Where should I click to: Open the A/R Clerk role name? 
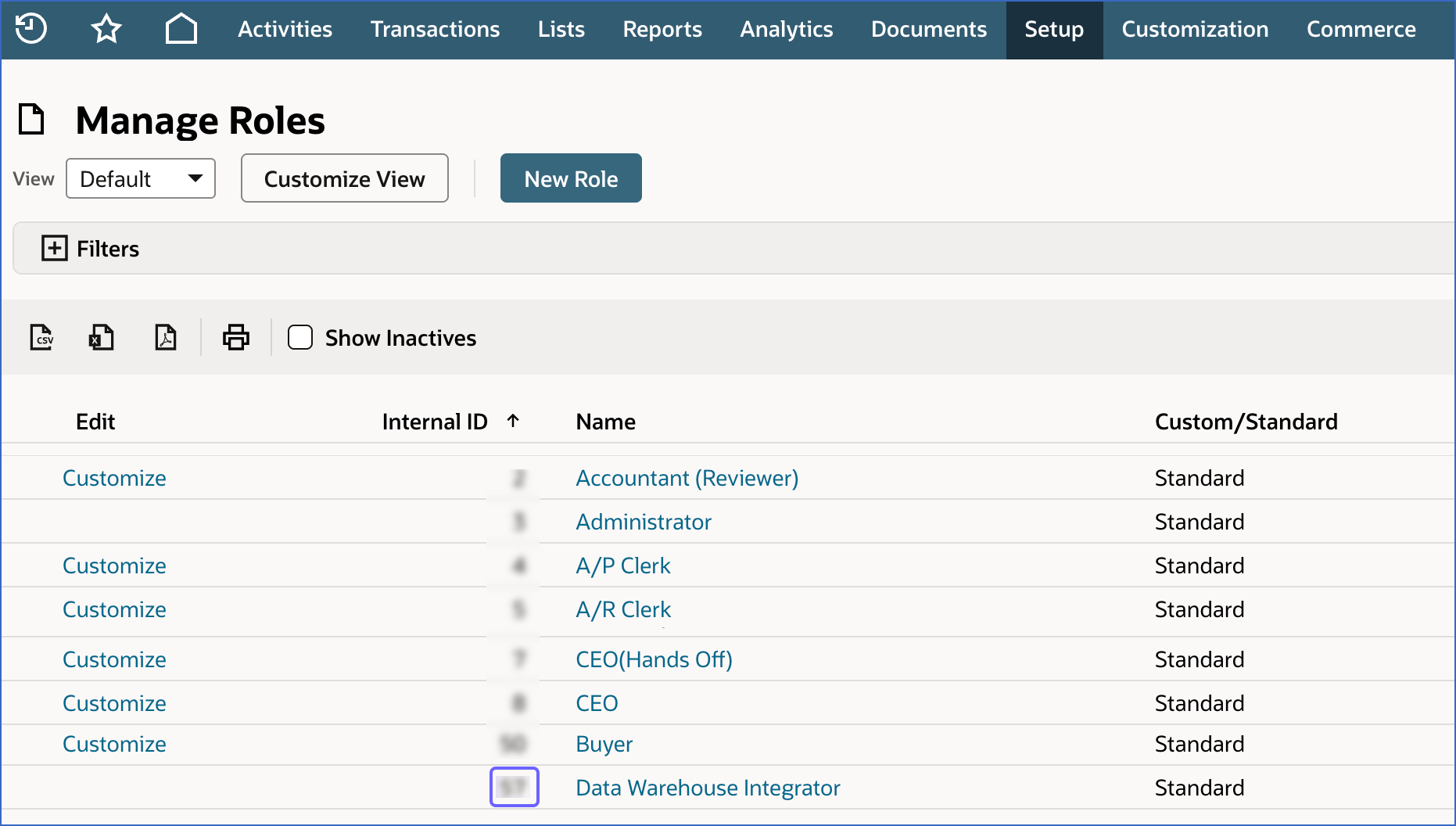(x=623, y=609)
